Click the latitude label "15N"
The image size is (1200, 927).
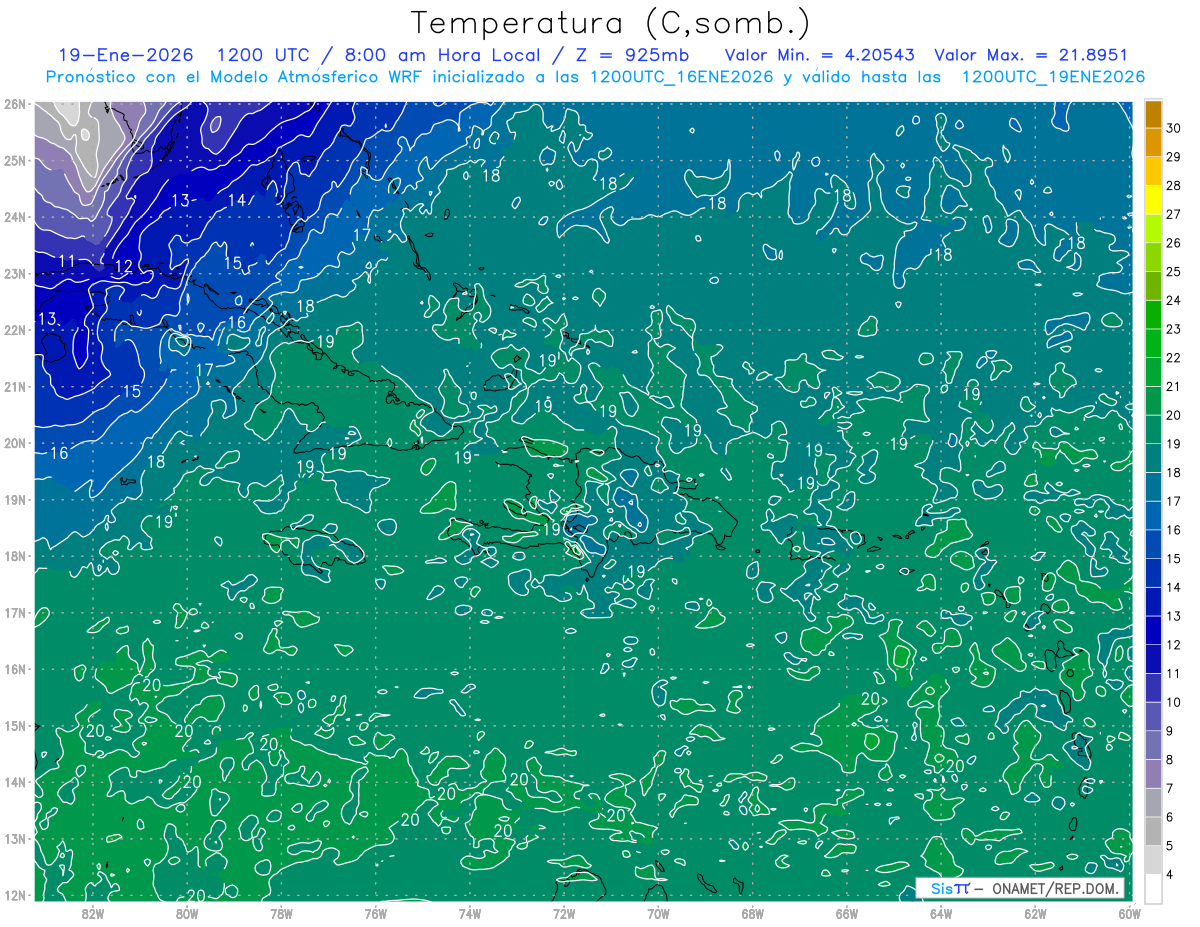(x=15, y=725)
